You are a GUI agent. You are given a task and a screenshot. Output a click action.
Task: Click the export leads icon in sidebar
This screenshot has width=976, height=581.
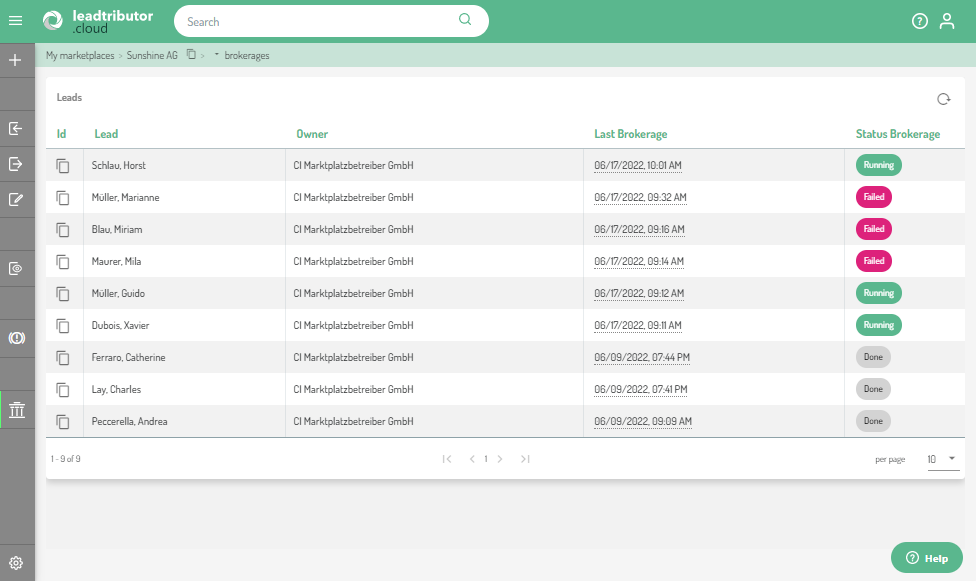point(16,164)
